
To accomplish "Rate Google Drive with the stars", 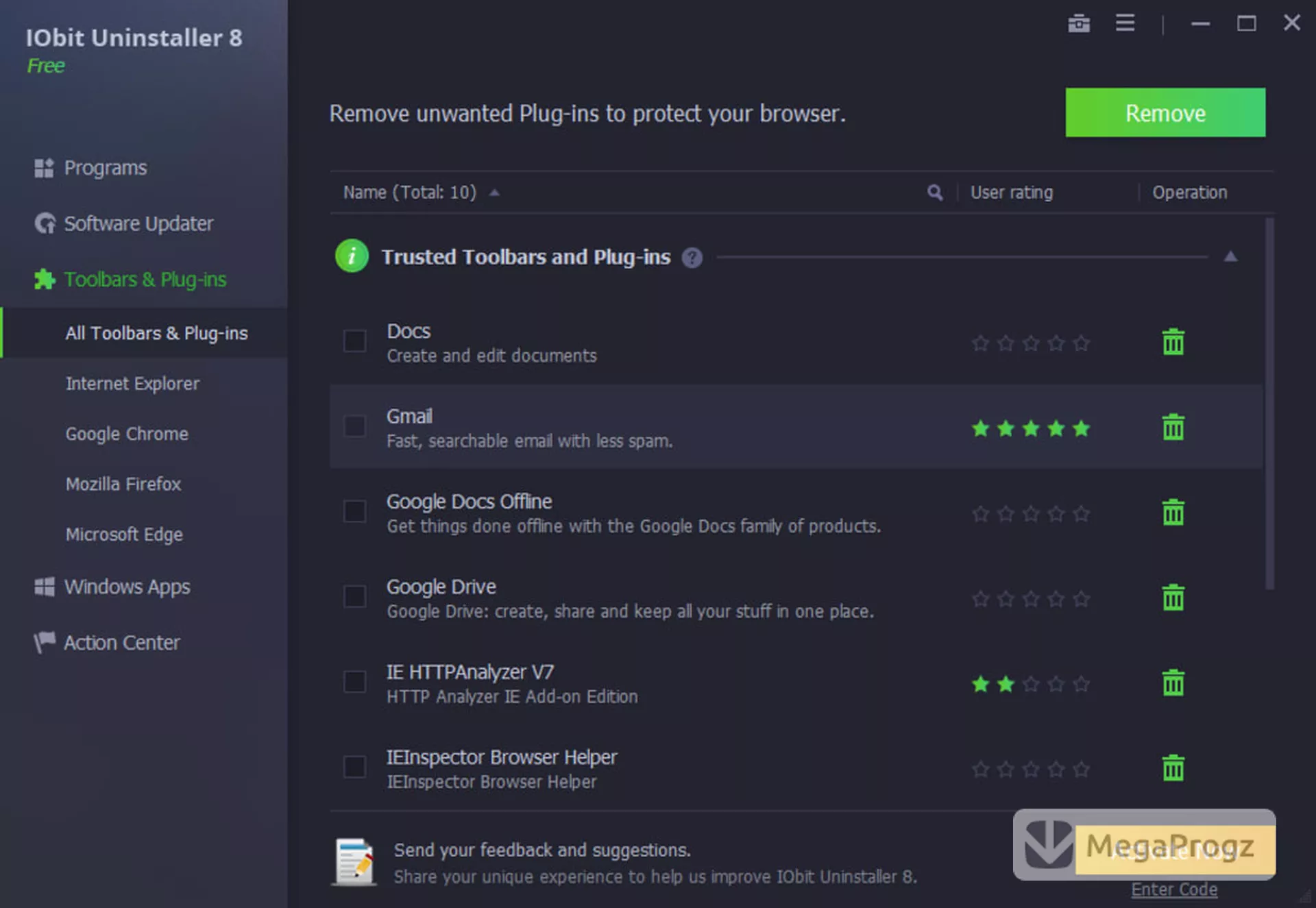I will pos(1030,599).
